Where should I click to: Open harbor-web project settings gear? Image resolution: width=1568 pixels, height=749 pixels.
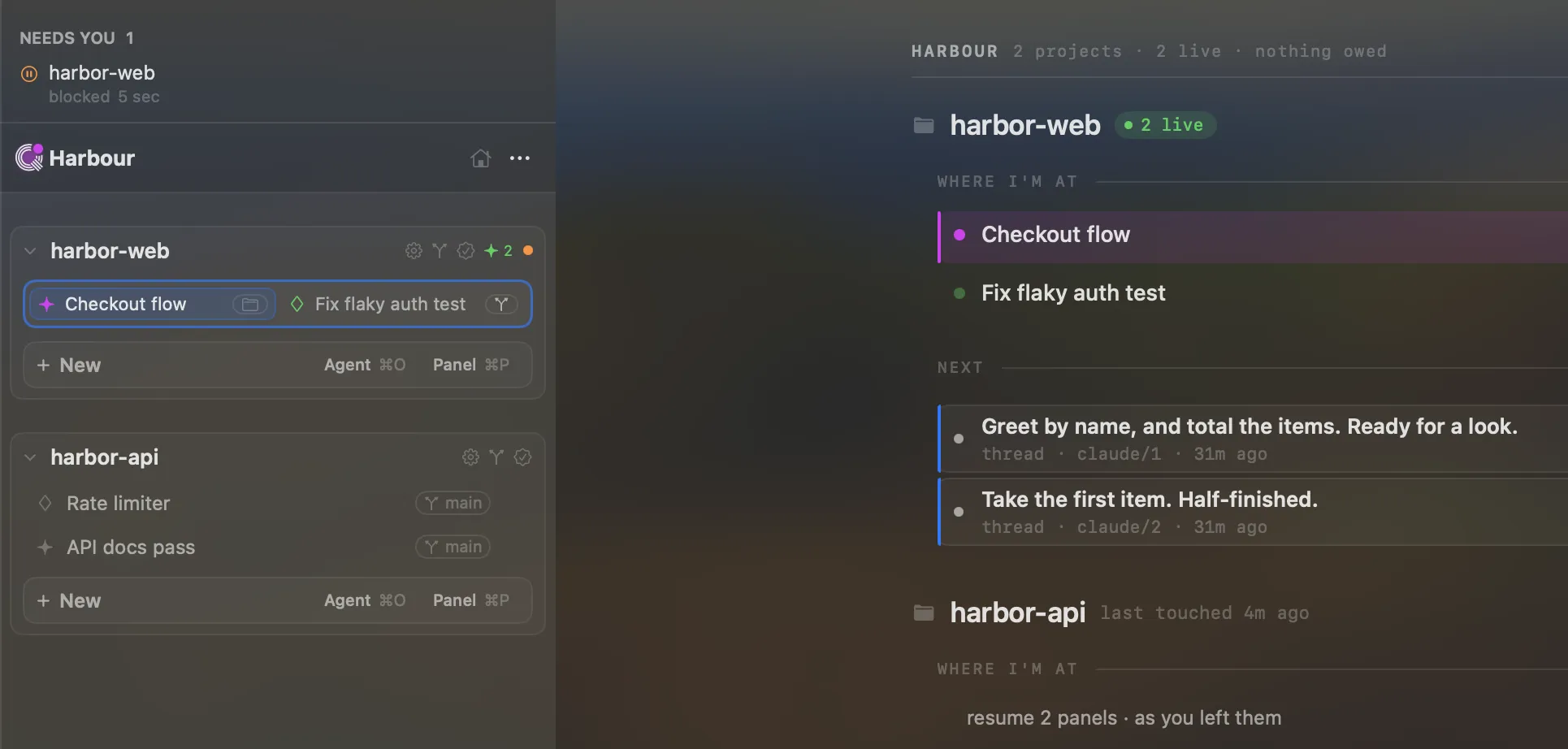414,251
